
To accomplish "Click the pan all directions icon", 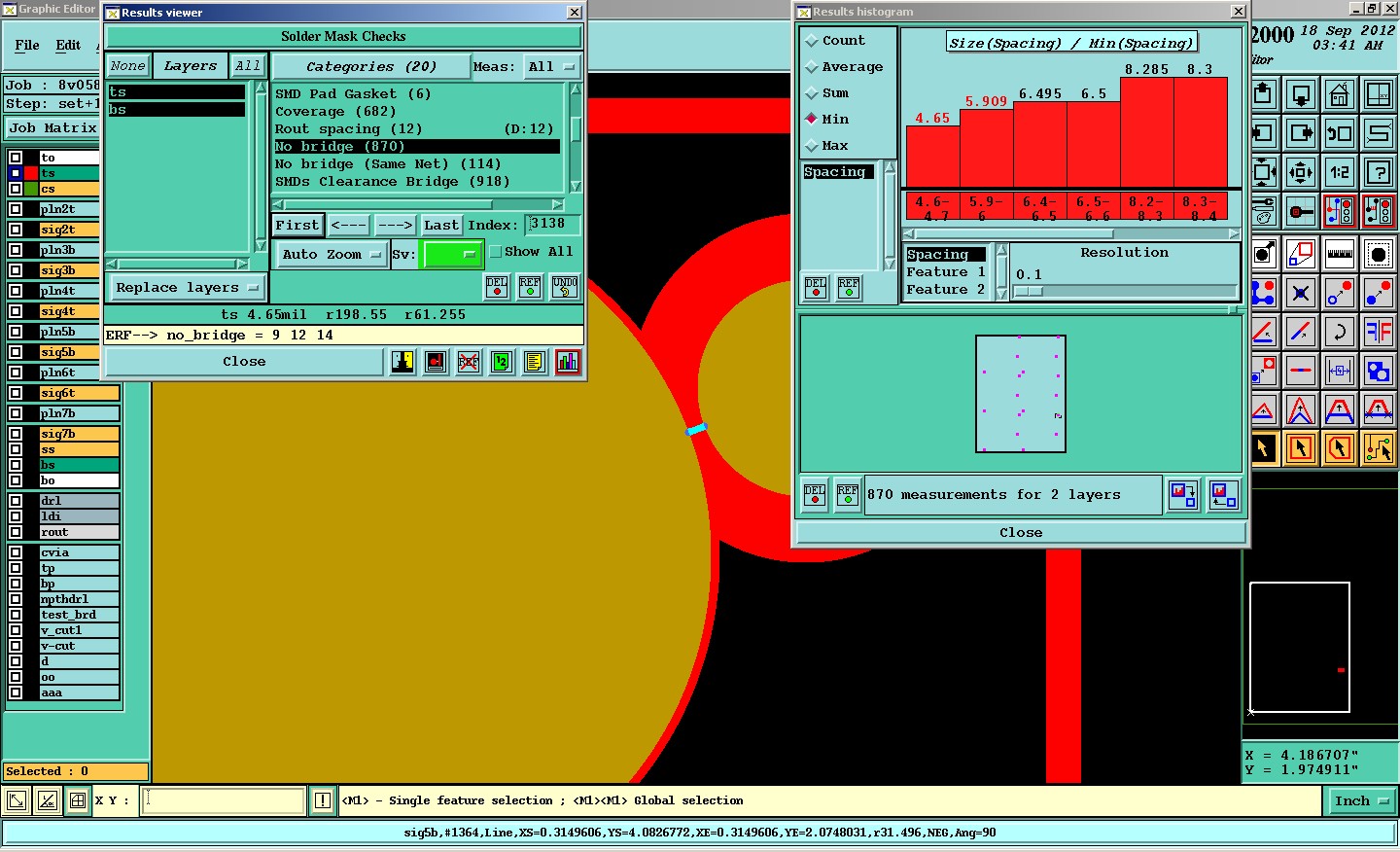I will click(1301, 172).
